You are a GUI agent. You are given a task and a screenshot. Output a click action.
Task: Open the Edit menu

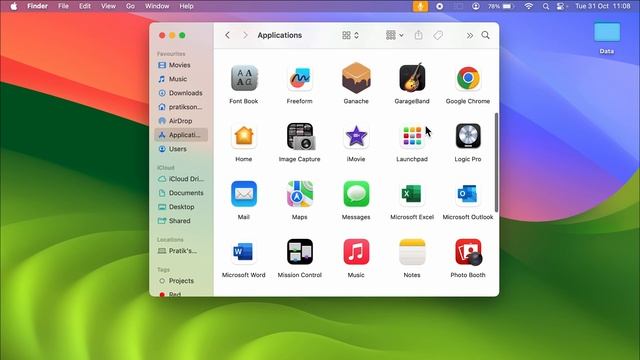[85, 6]
